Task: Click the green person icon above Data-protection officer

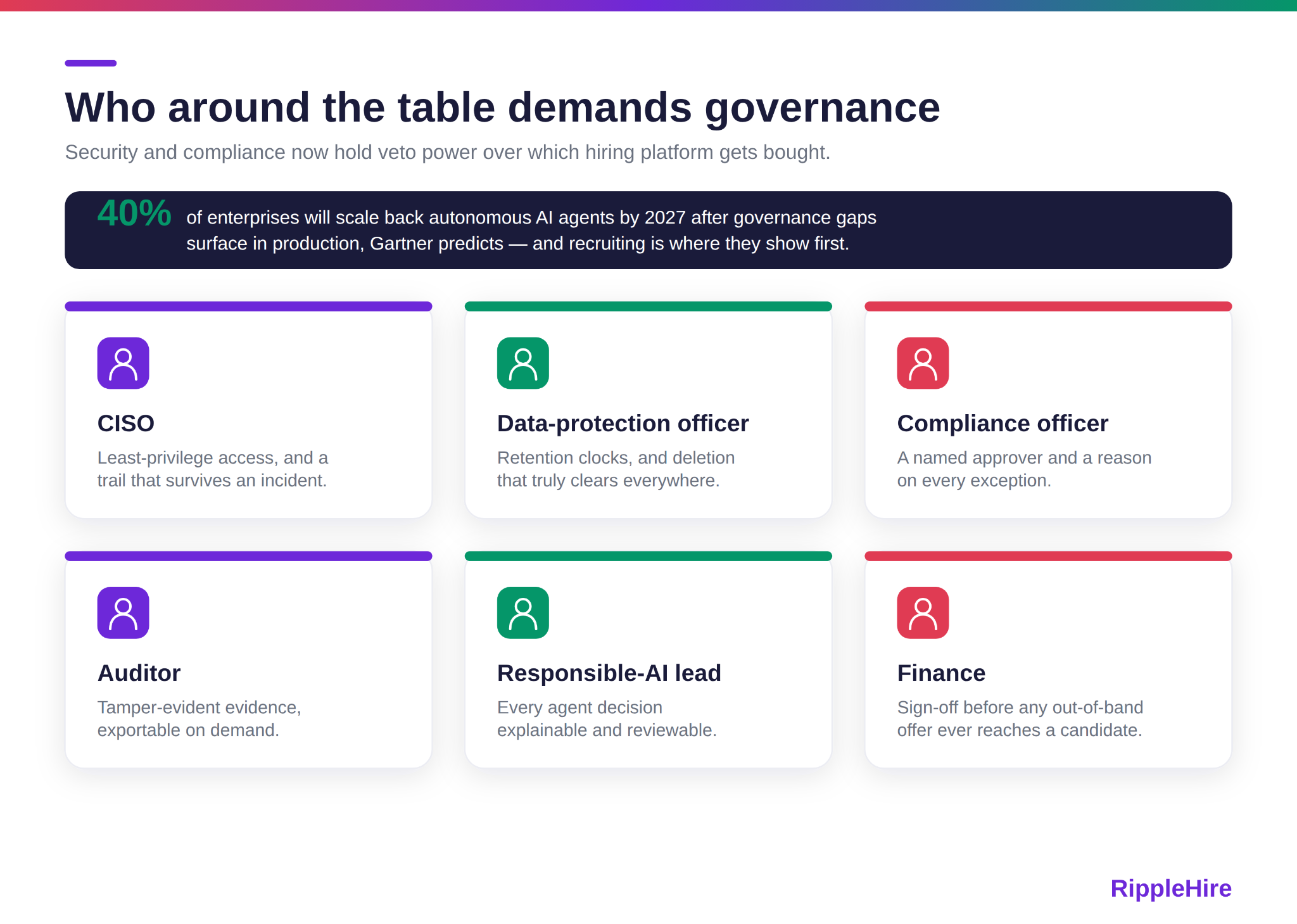Action: tap(523, 363)
